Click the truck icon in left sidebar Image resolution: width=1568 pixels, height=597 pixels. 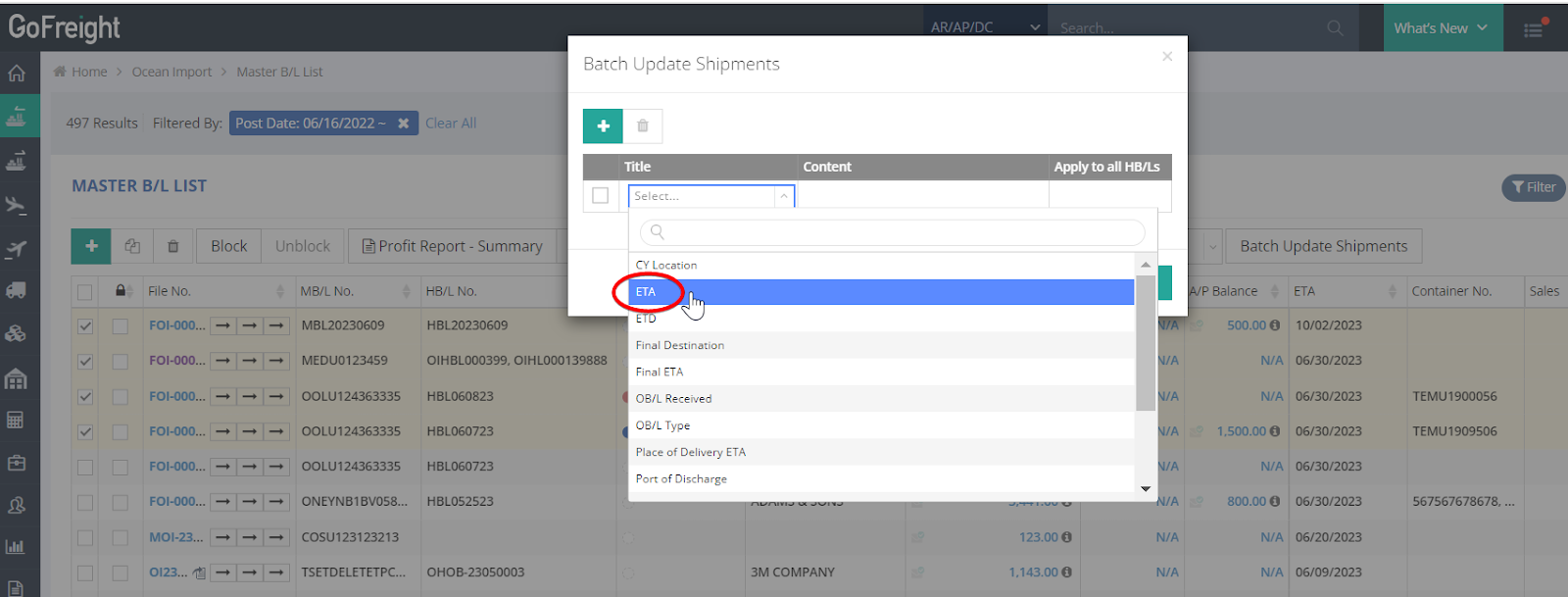point(17,290)
